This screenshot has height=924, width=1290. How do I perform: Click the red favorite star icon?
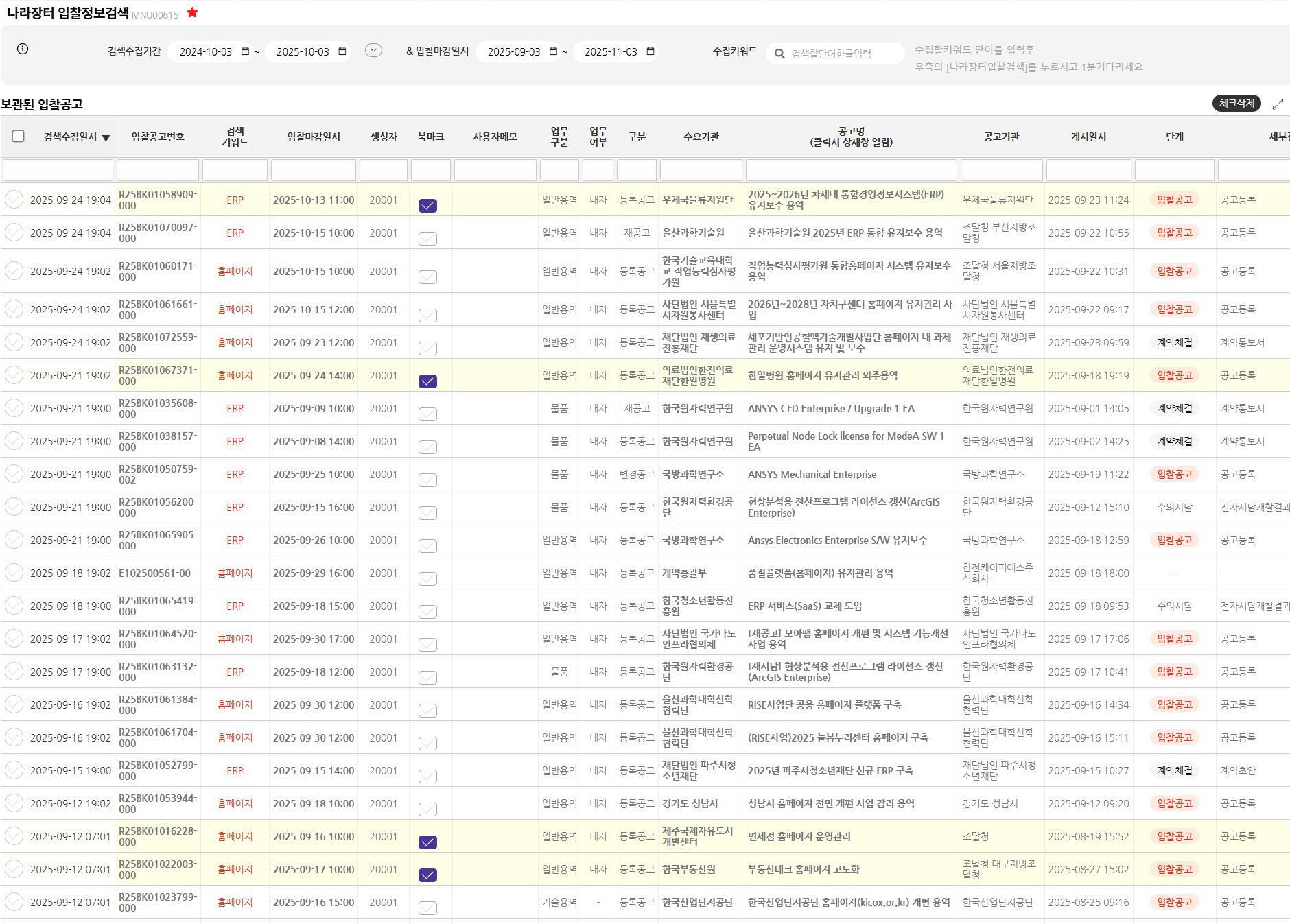tap(192, 12)
